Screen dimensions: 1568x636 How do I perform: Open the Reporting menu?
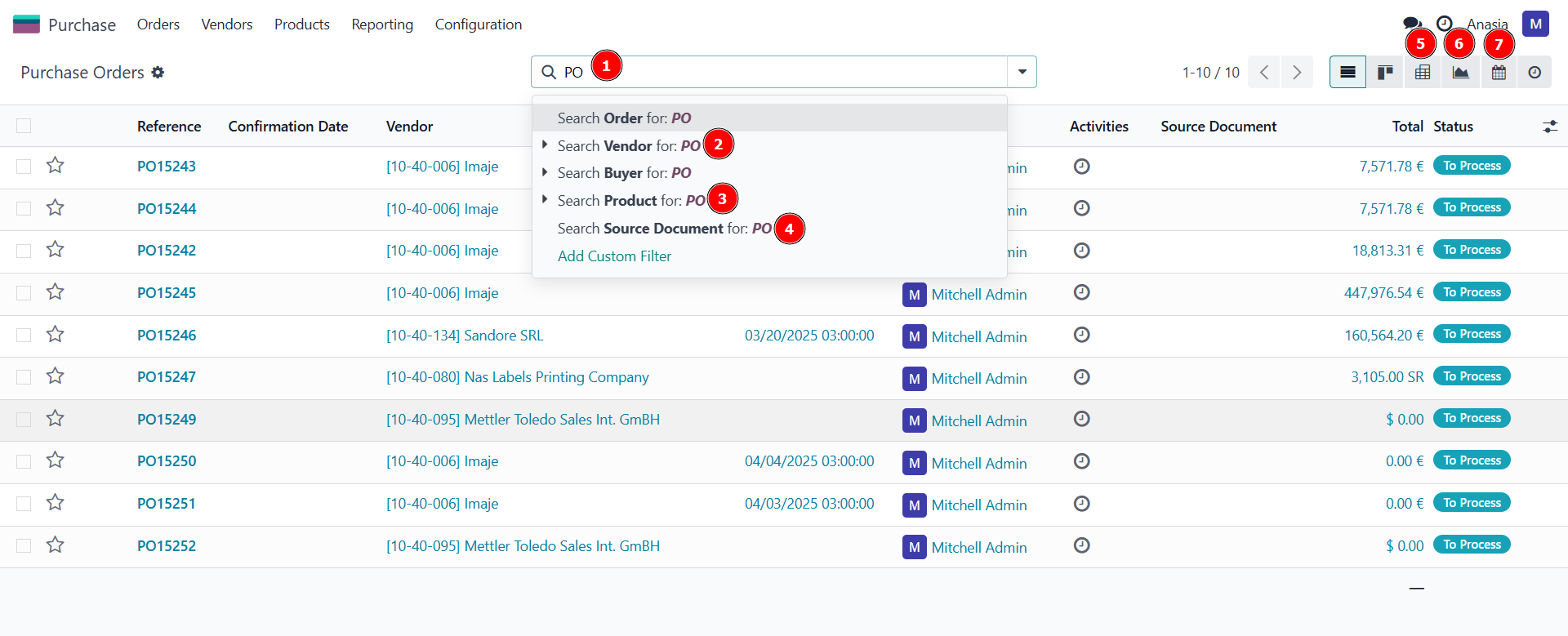point(382,24)
